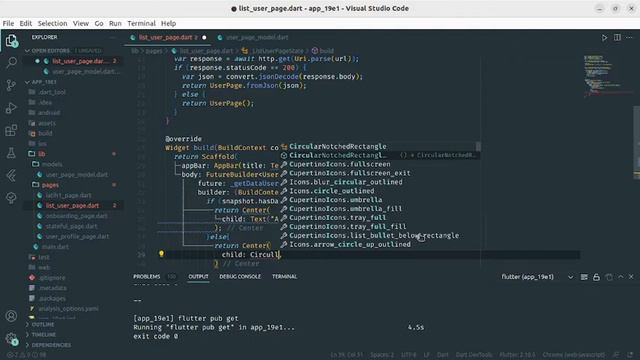Open the Go menu
The width and height of the screenshot is (640, 360).
99,23
